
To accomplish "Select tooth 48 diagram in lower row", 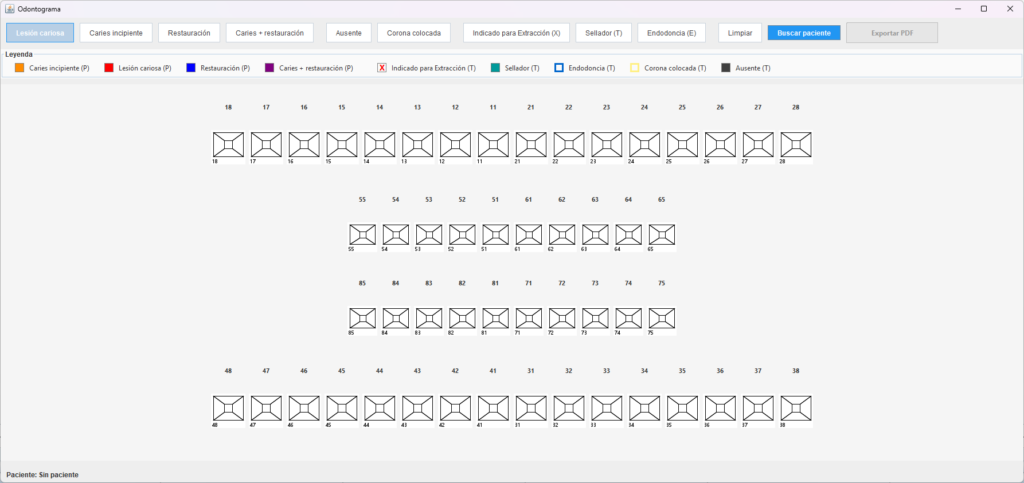I will [x=229, y=408].
